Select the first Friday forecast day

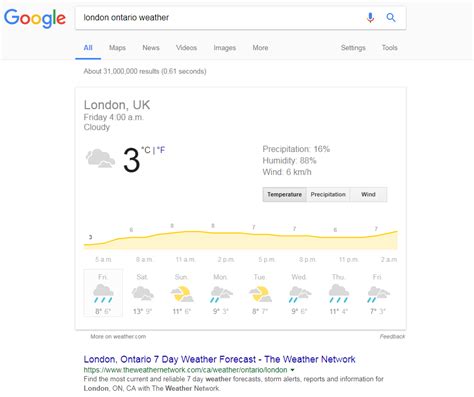point(103,293)
